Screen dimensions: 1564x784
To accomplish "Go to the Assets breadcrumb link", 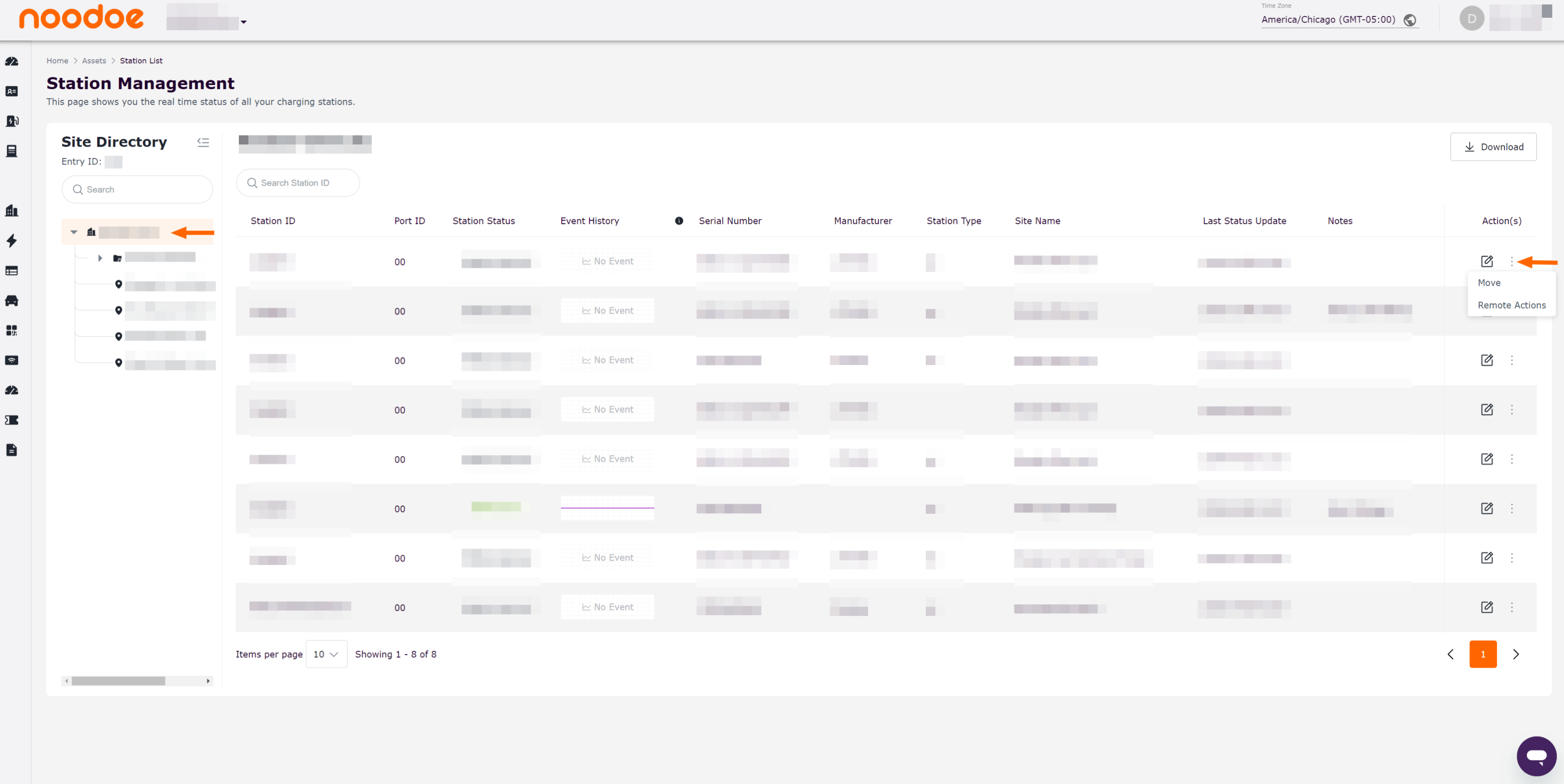I will click(93, 61).
